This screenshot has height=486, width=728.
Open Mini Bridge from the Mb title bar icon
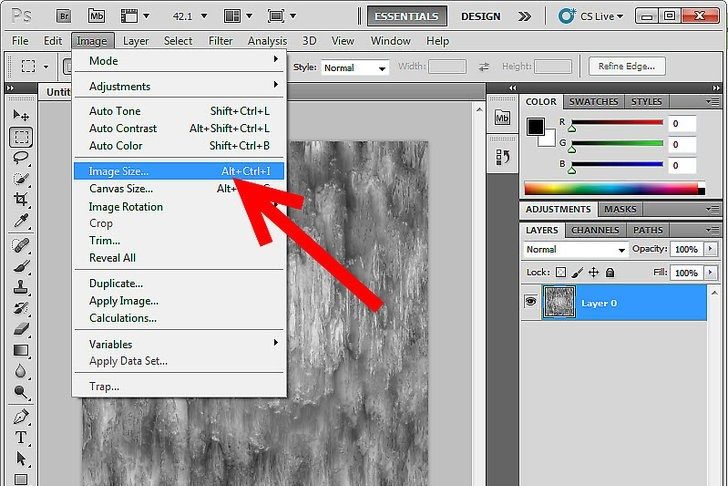(96, 16)
